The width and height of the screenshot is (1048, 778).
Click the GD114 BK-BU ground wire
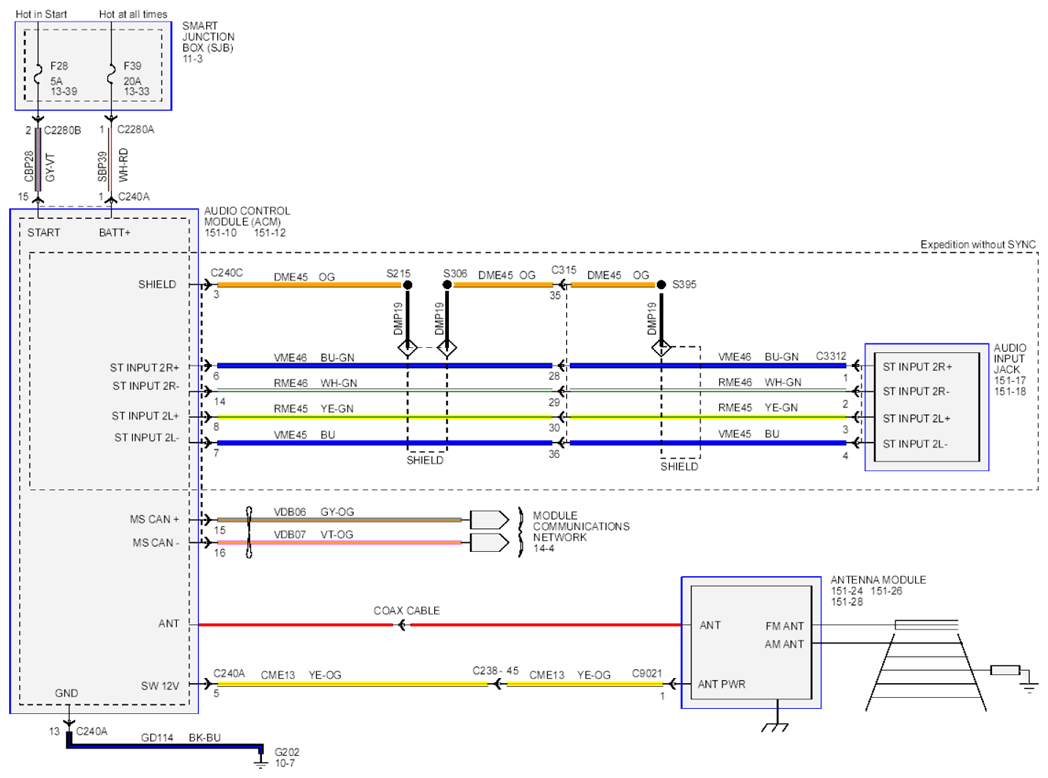(x=164, y=745)
